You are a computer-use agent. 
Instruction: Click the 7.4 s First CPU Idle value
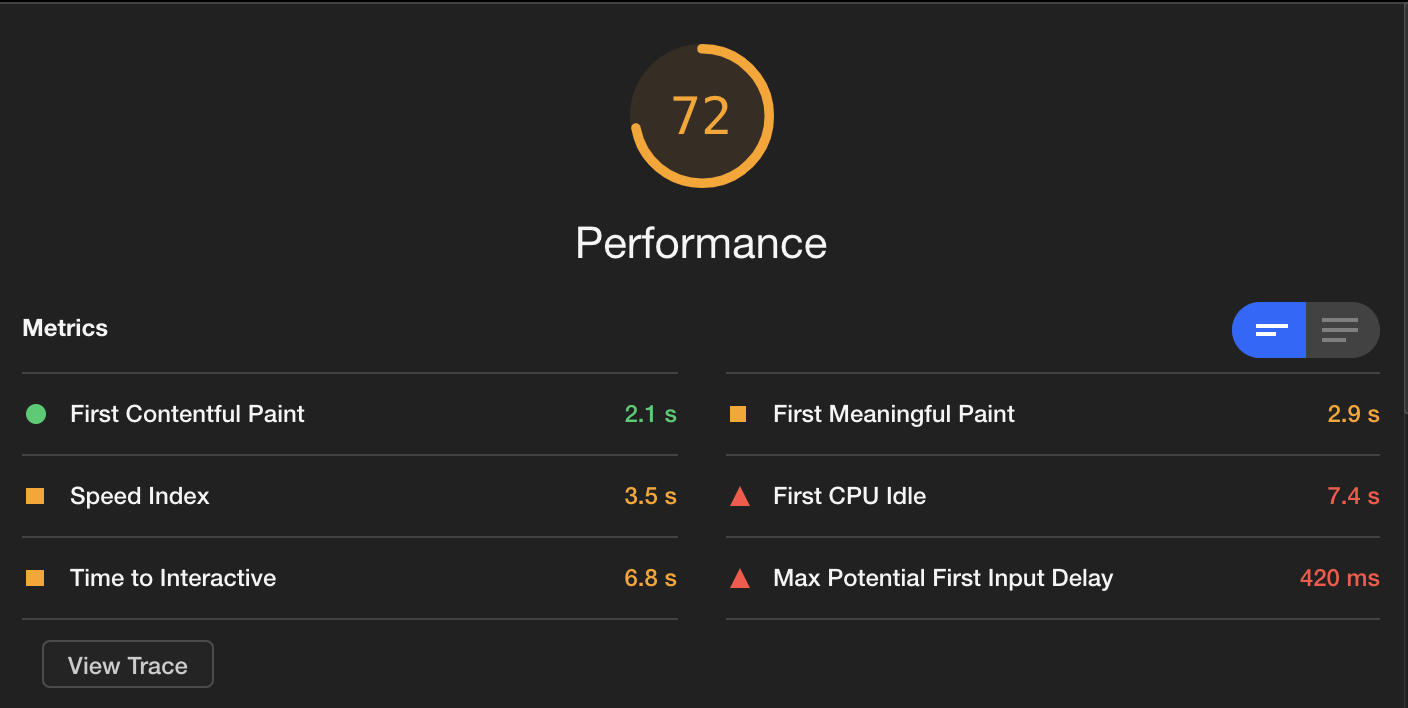pyautogui.click(x=1354, y=496)
